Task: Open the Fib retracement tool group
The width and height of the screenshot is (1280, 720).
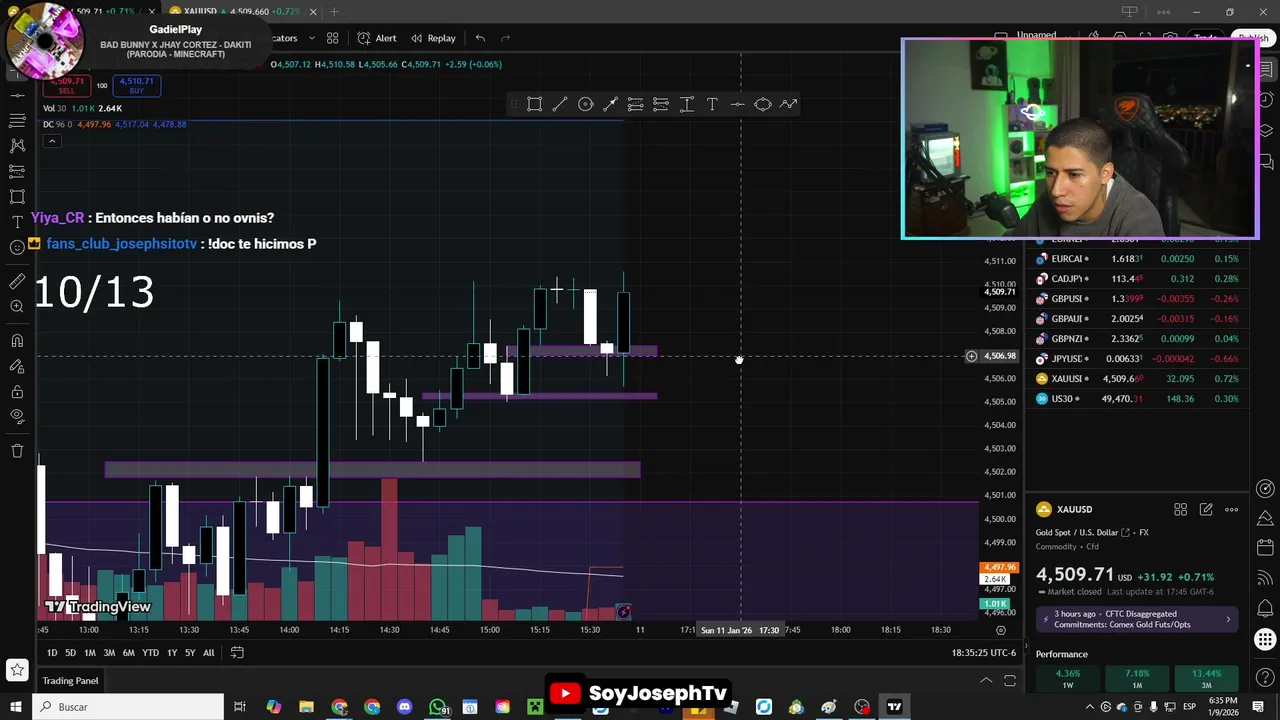Action: (x=17, y=120)
